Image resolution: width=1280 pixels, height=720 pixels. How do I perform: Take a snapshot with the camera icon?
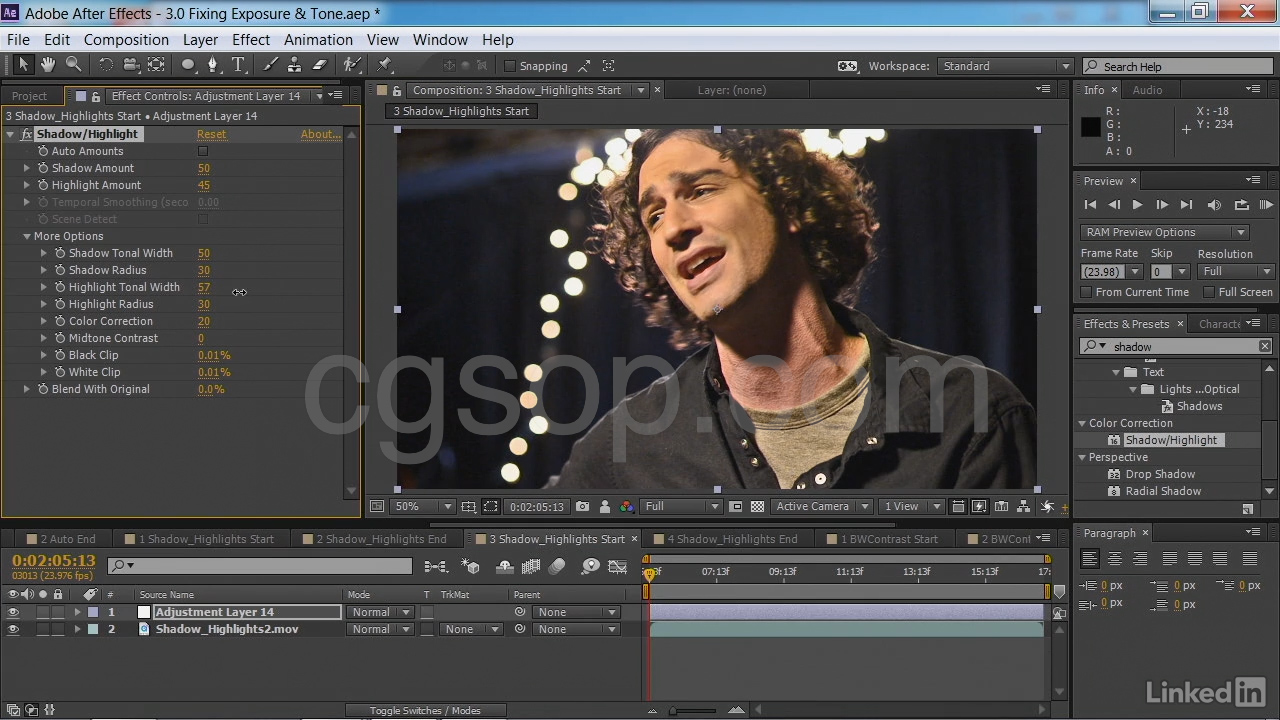pyautogui.click(x=582, y=507)
